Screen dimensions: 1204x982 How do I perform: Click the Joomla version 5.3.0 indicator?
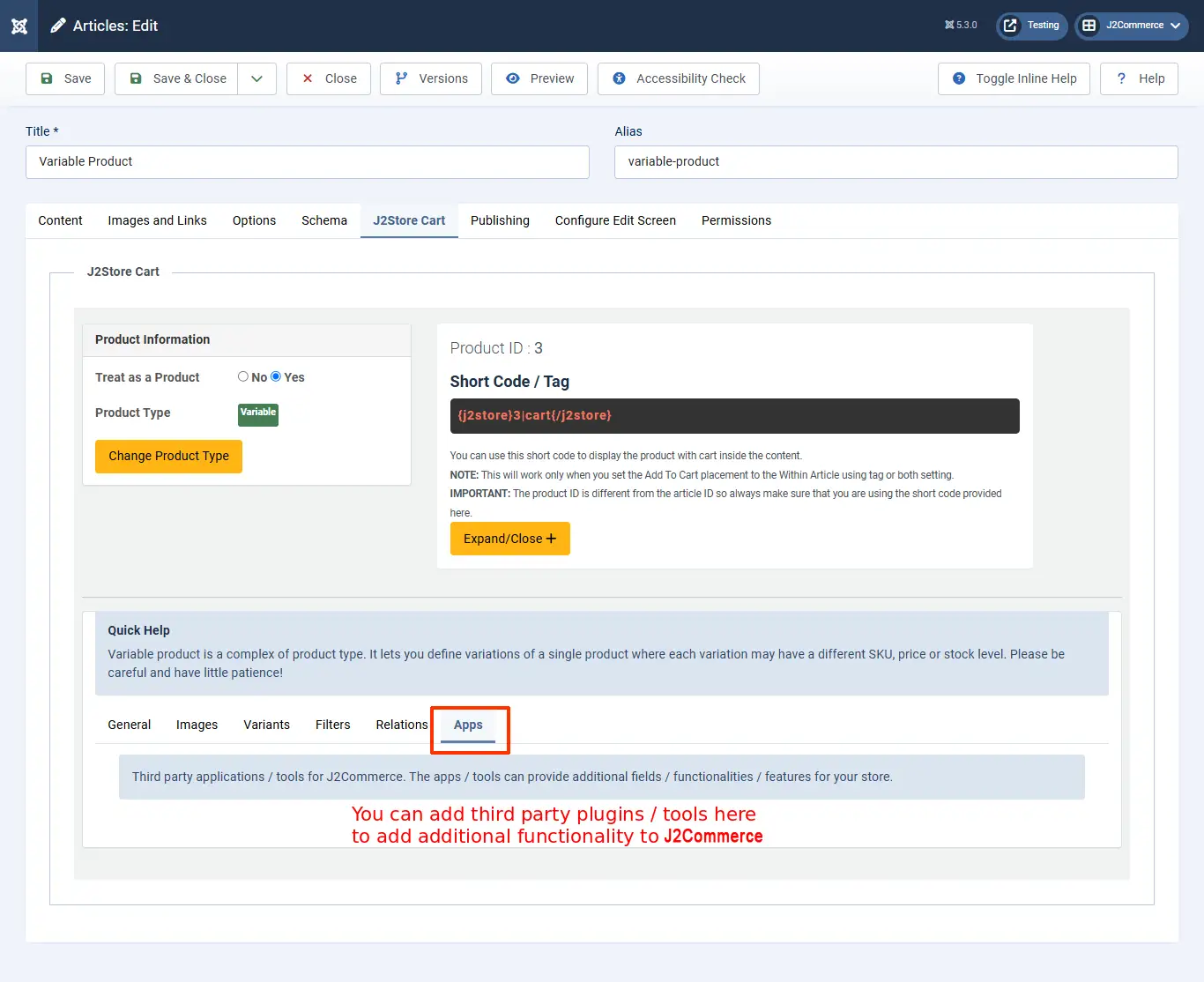961,26
